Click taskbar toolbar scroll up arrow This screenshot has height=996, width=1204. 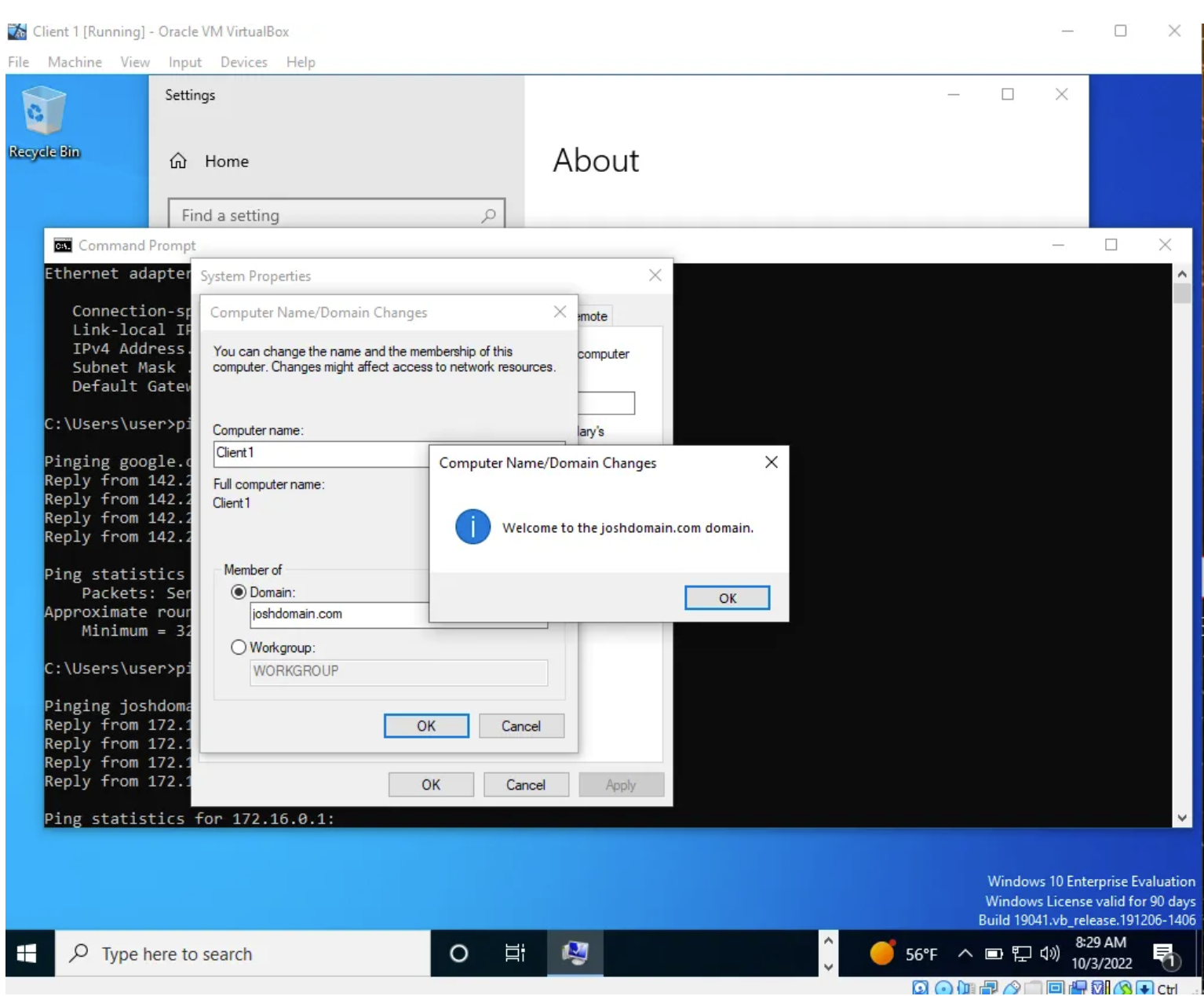coord(828,940)
